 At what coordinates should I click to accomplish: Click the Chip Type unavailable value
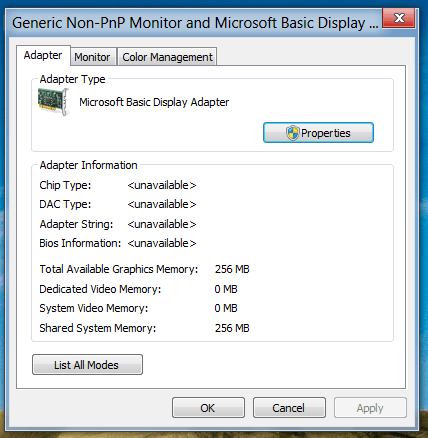click(162, 185)
